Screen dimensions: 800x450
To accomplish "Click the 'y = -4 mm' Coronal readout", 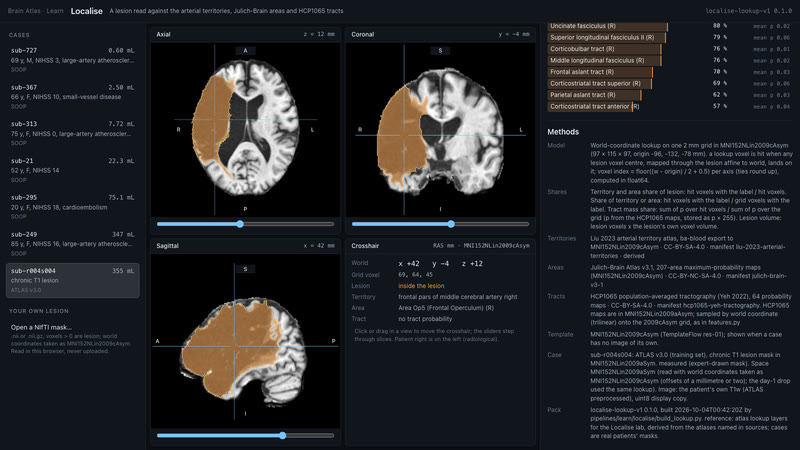I will tap(514, 34).
